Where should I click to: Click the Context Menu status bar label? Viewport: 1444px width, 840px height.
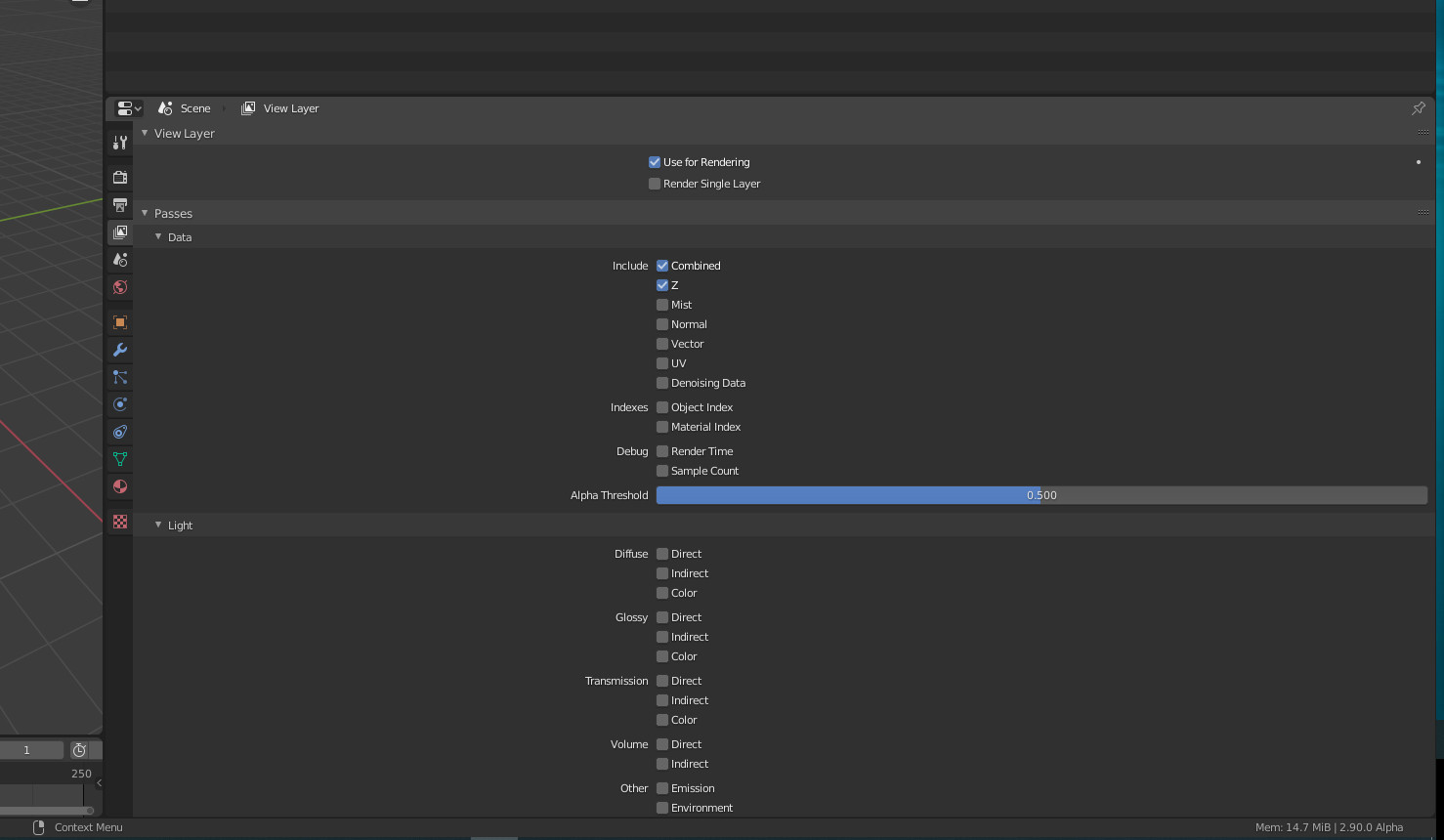click(x=89, y=827)
